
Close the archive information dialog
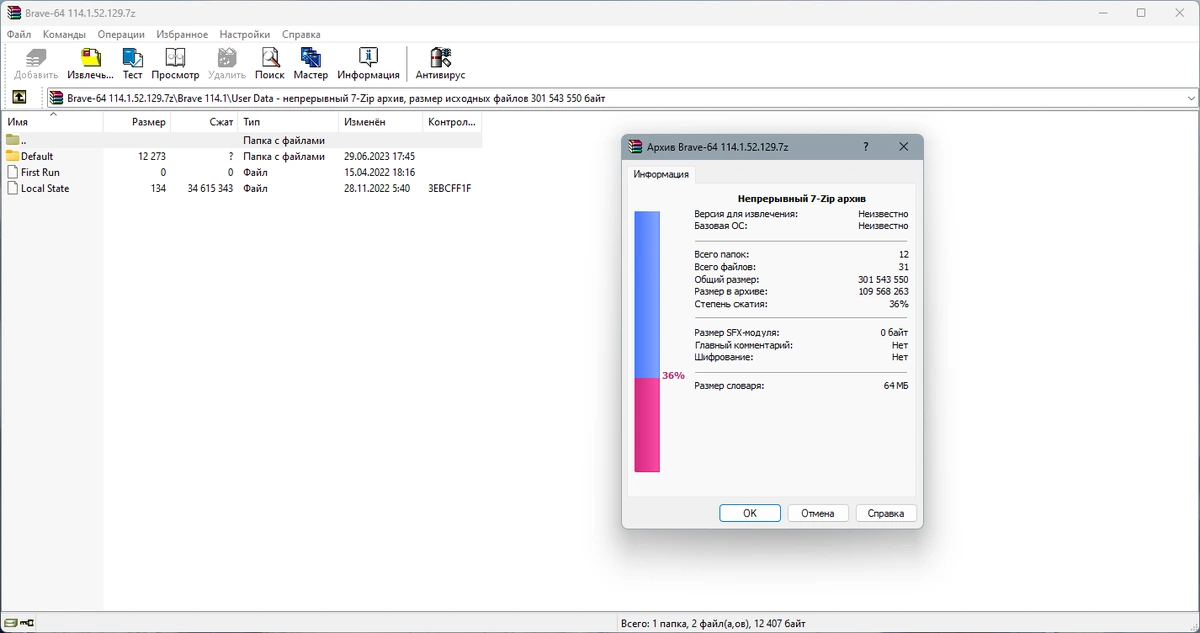tap(904, 147)
